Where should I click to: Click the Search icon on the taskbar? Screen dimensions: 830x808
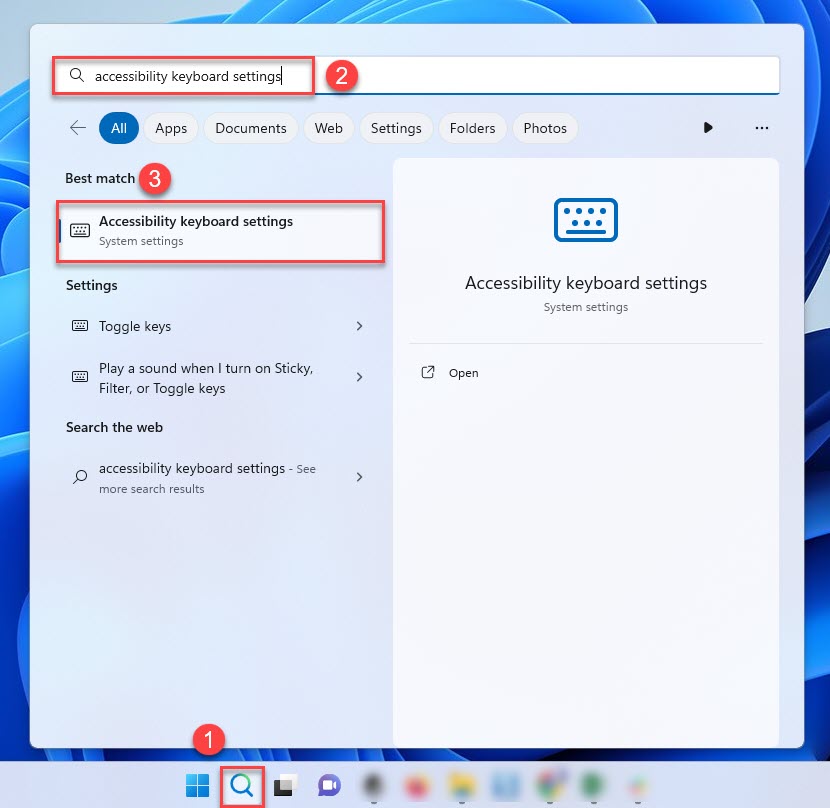click(242, 785)
